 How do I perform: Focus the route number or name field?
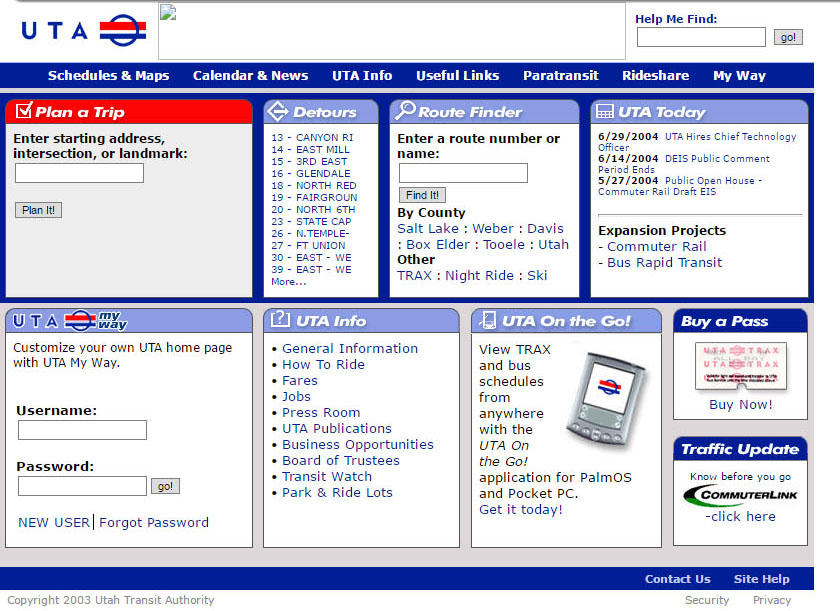(463, 173)
